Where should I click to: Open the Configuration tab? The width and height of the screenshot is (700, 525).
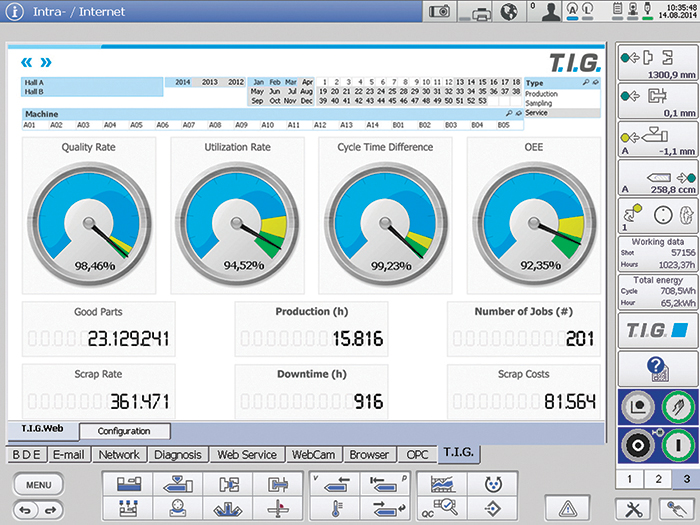[x=124, y=431]
